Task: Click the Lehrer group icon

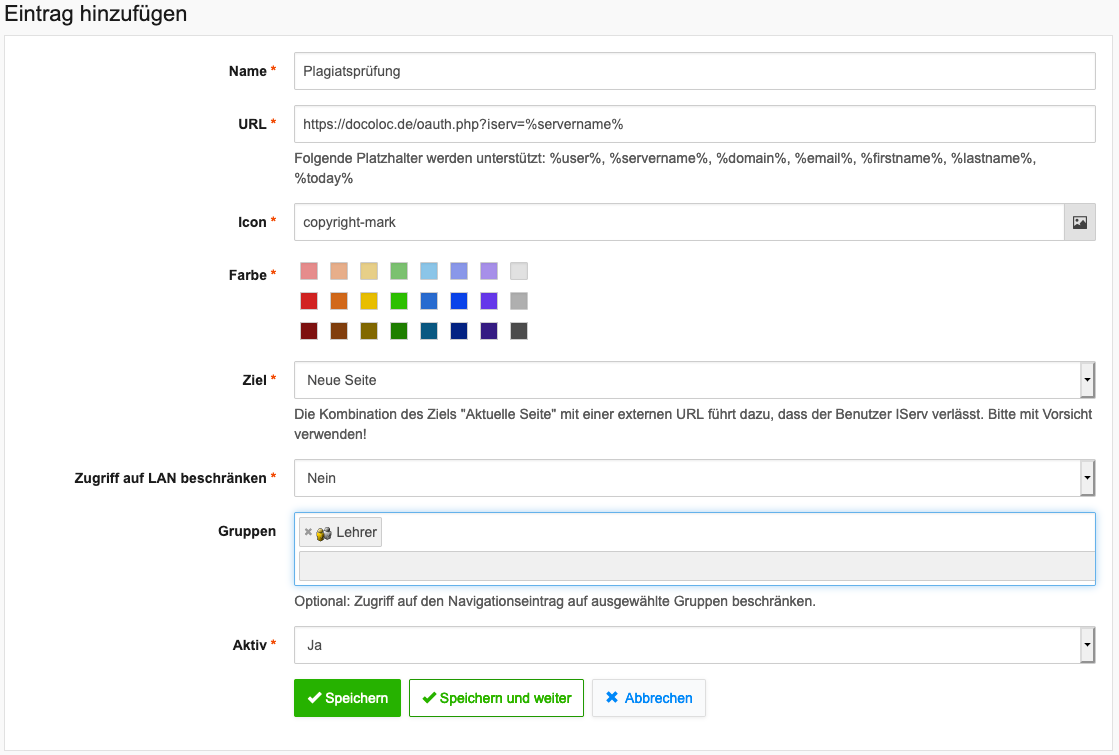Action: 323,533
